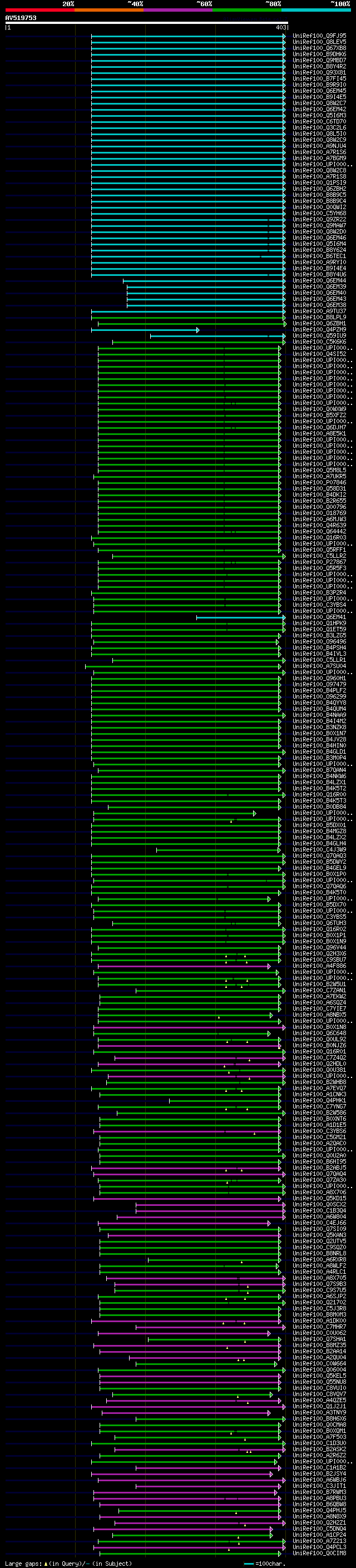Select the UniRef100_Q1J2J1 label
The width and height of the screenshot is (356, 1568).
tap(319, 1407)
